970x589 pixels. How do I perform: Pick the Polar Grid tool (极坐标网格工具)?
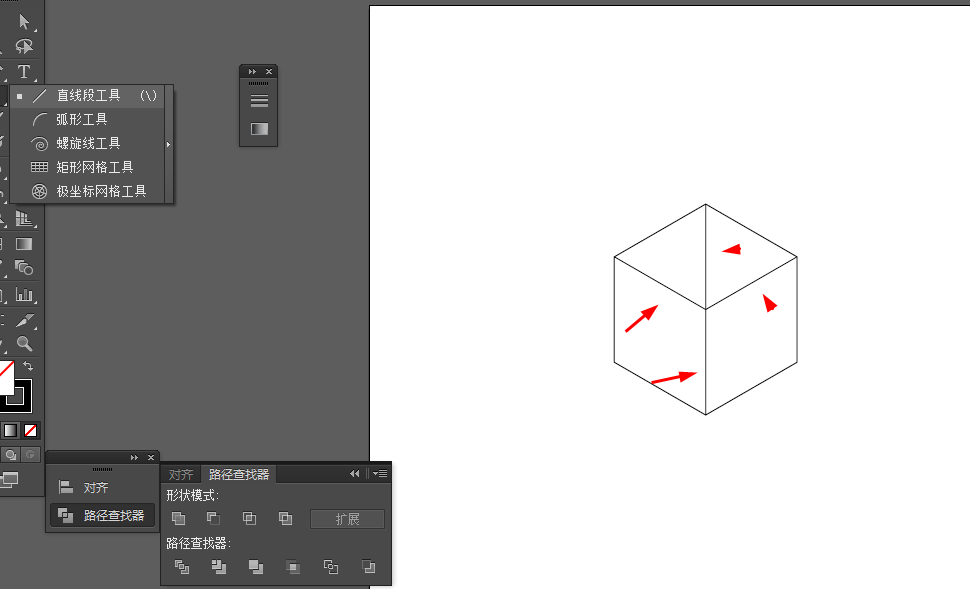[x=101, y=191]
